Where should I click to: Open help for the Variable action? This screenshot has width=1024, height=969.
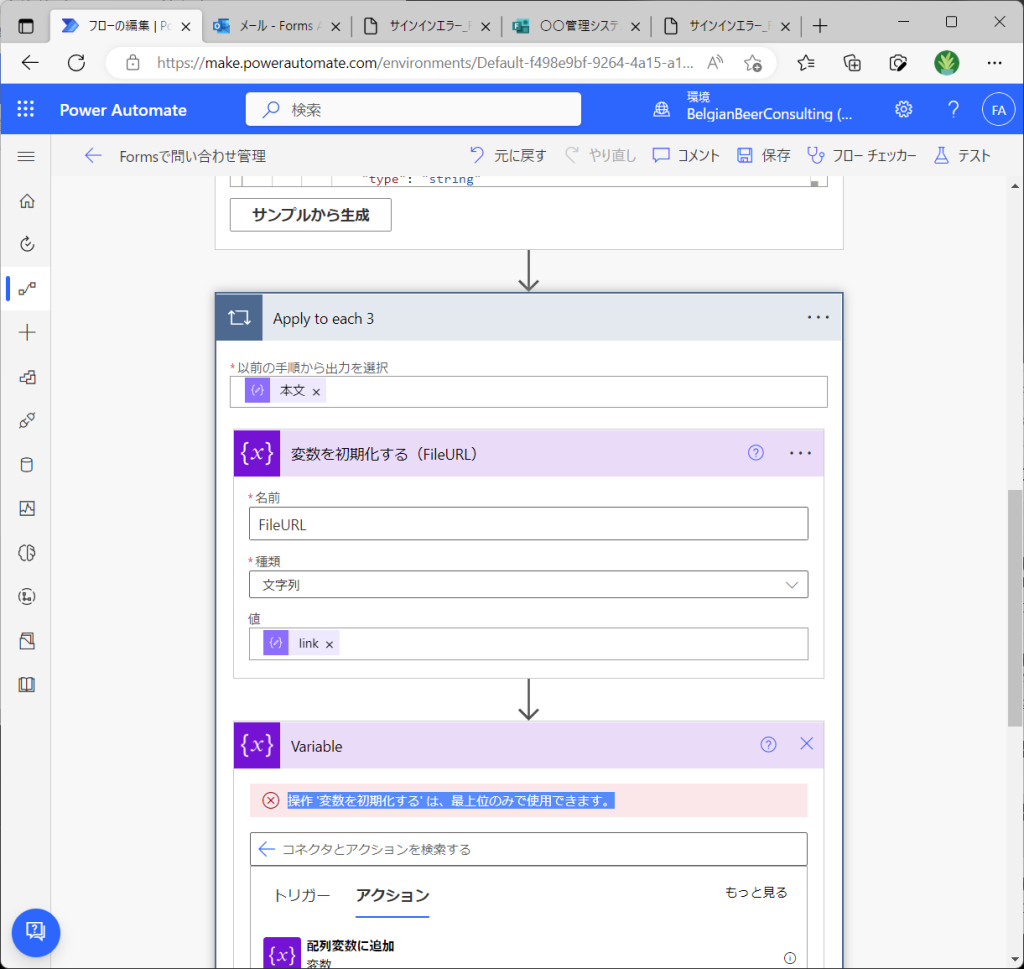click(768, 744)
